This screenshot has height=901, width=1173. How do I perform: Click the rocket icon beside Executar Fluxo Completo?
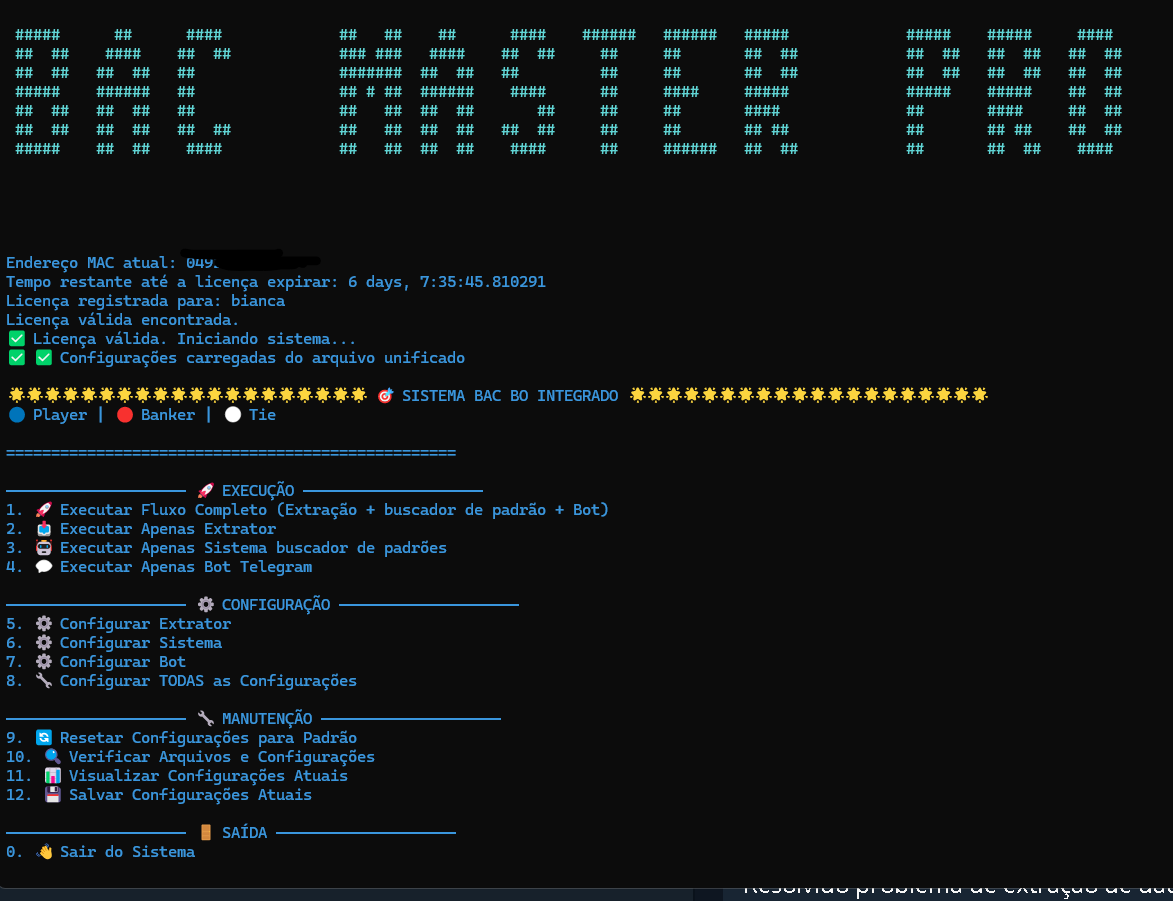(43, 510)
